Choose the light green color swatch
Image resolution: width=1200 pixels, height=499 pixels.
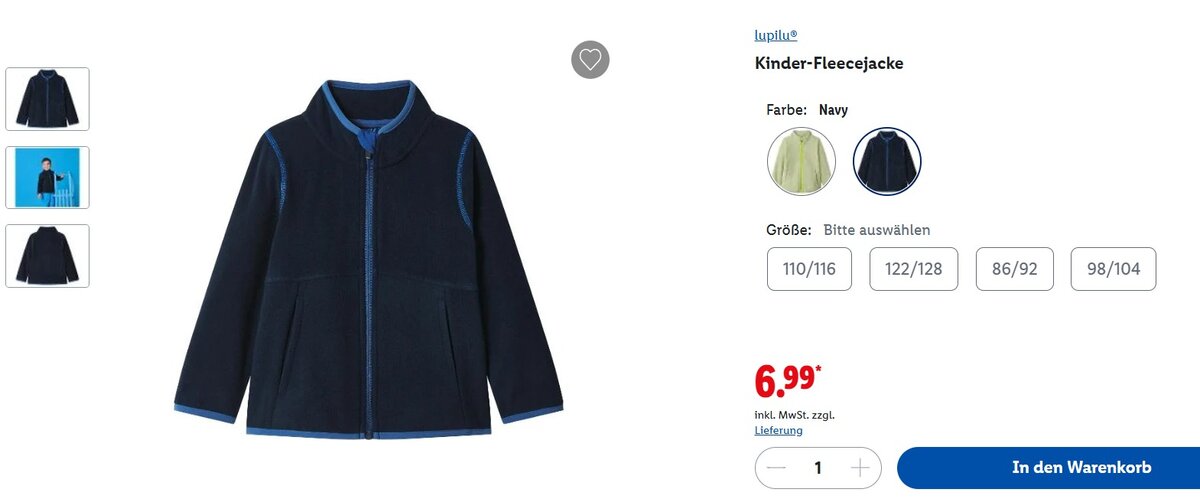801,161
